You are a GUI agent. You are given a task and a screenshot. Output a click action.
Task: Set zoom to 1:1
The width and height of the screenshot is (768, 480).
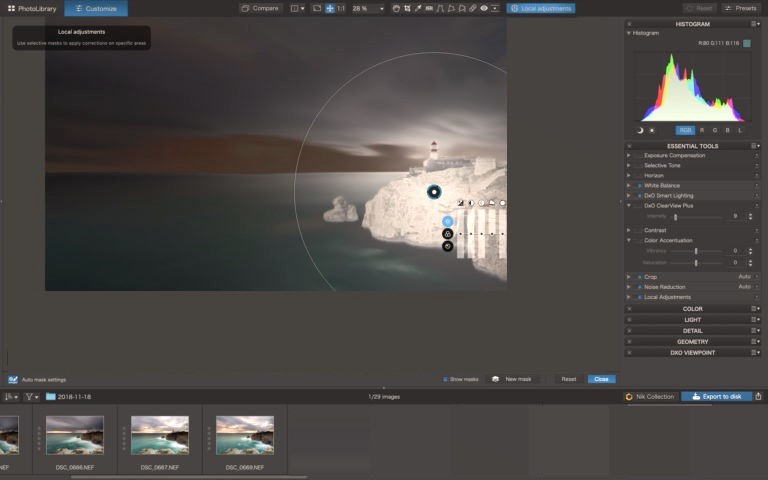341,8
